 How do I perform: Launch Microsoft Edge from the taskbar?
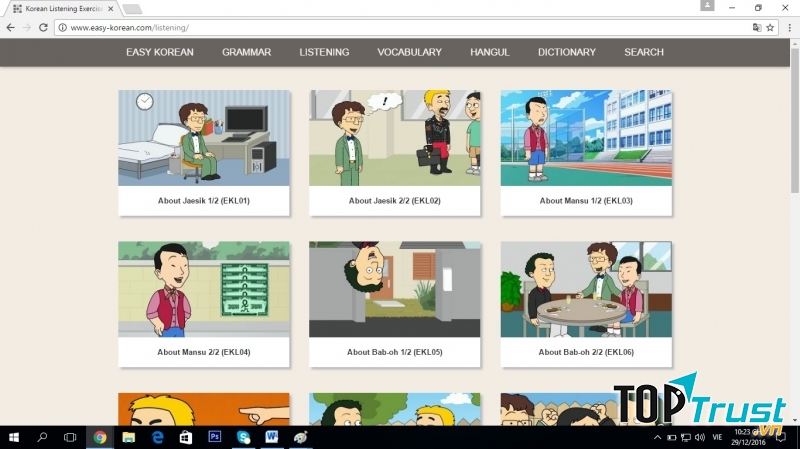tap(158, 437)
